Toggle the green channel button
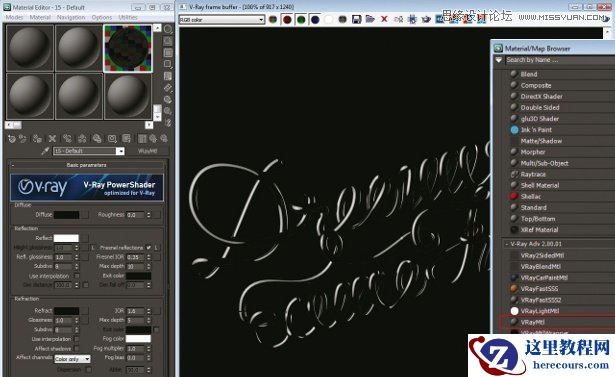The height and width of the screenshot is (377, 615). click(x=301, y=19)
